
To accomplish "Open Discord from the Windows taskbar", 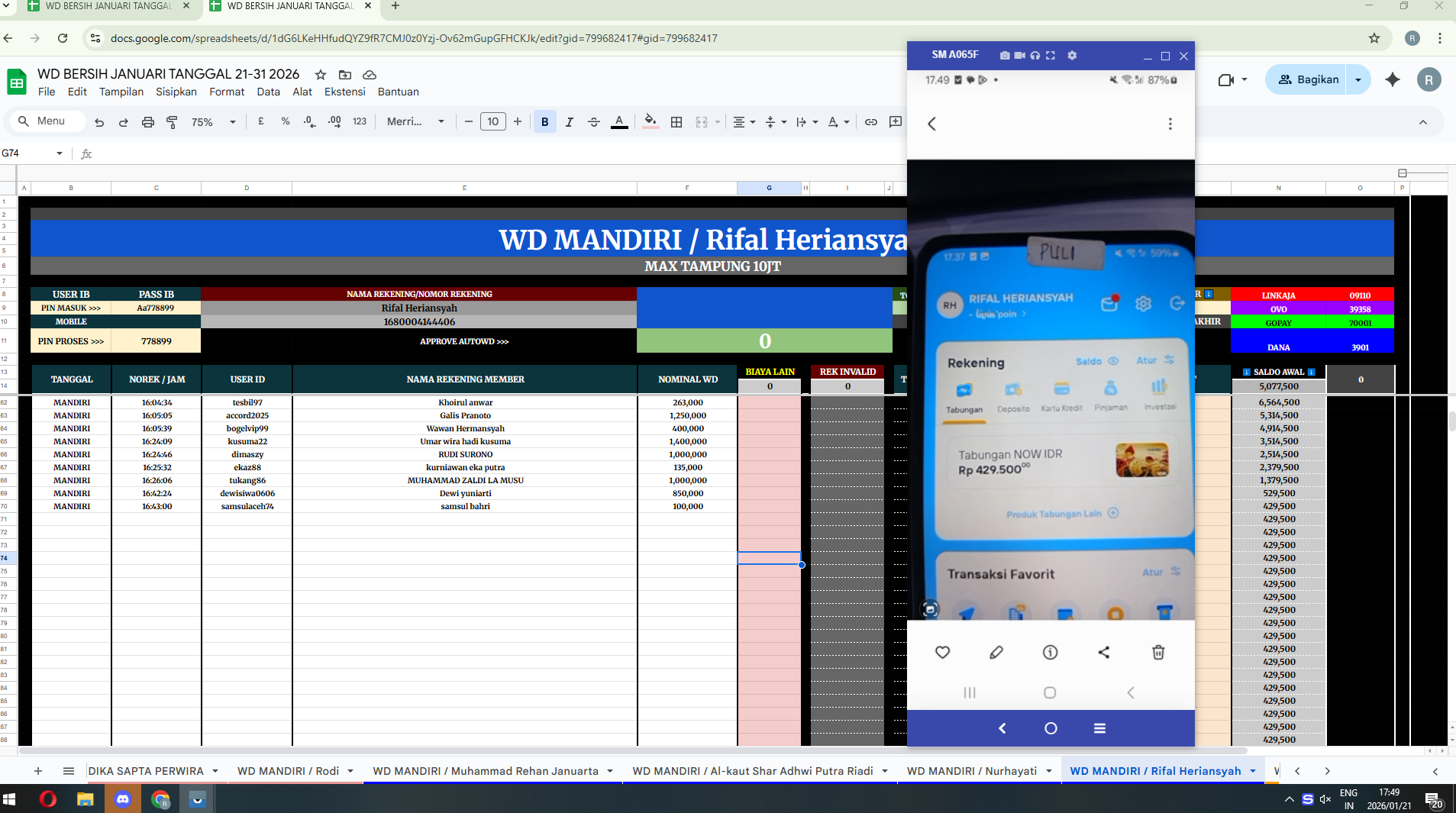I will coord(123,799).
